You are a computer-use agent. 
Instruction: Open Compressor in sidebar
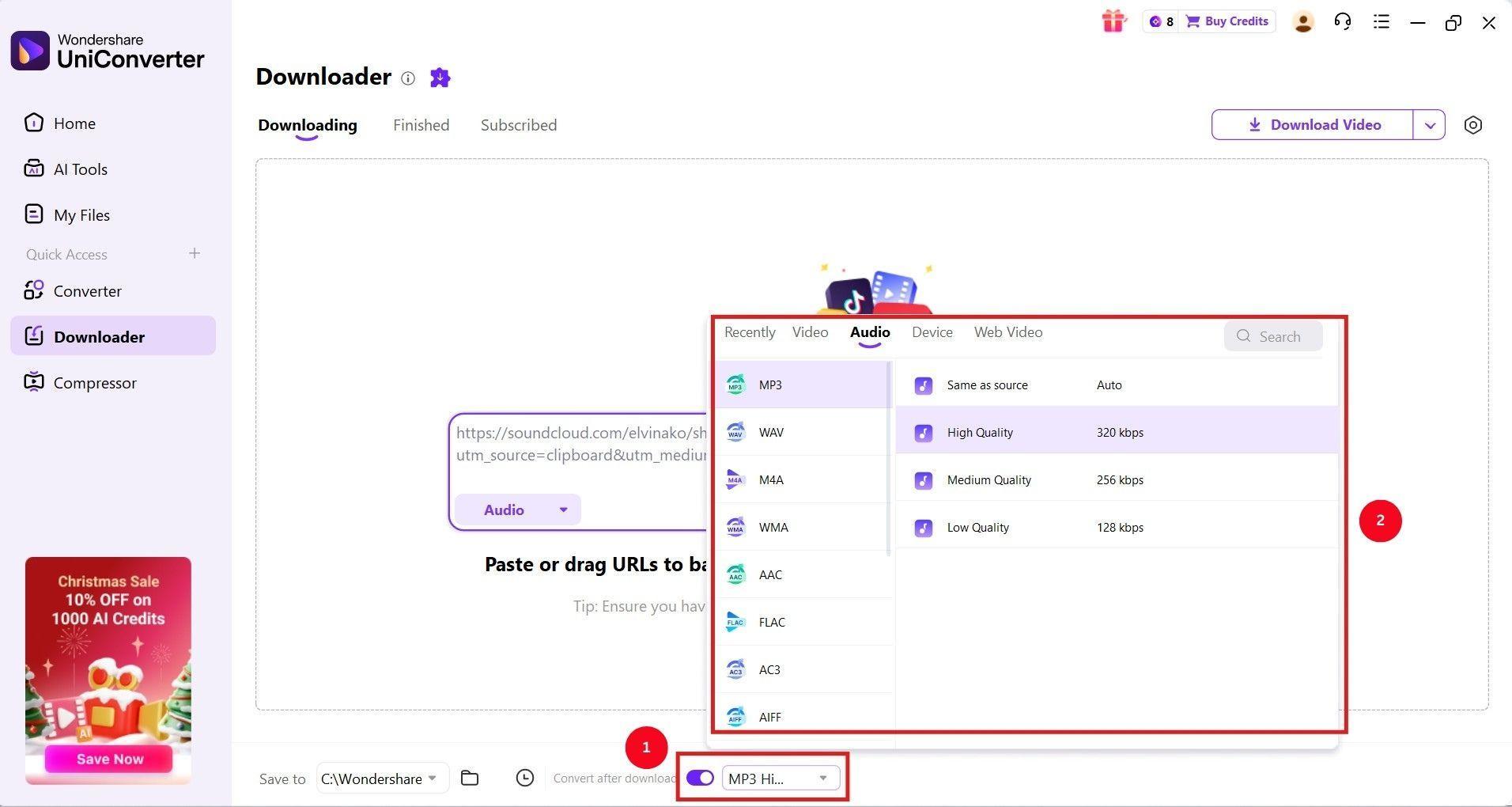click(113, 383)
